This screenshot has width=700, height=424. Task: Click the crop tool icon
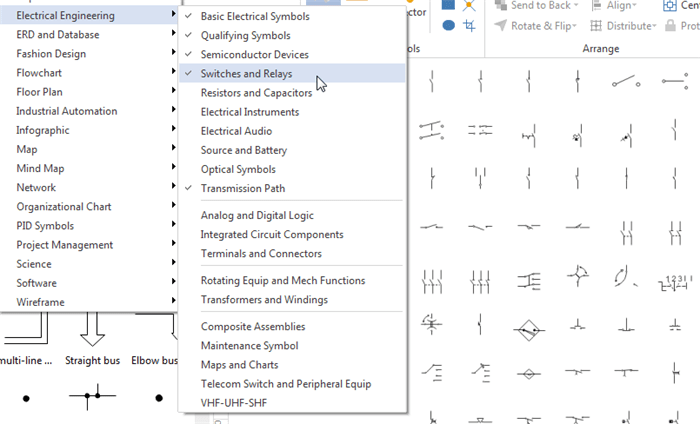coord(469,25)
